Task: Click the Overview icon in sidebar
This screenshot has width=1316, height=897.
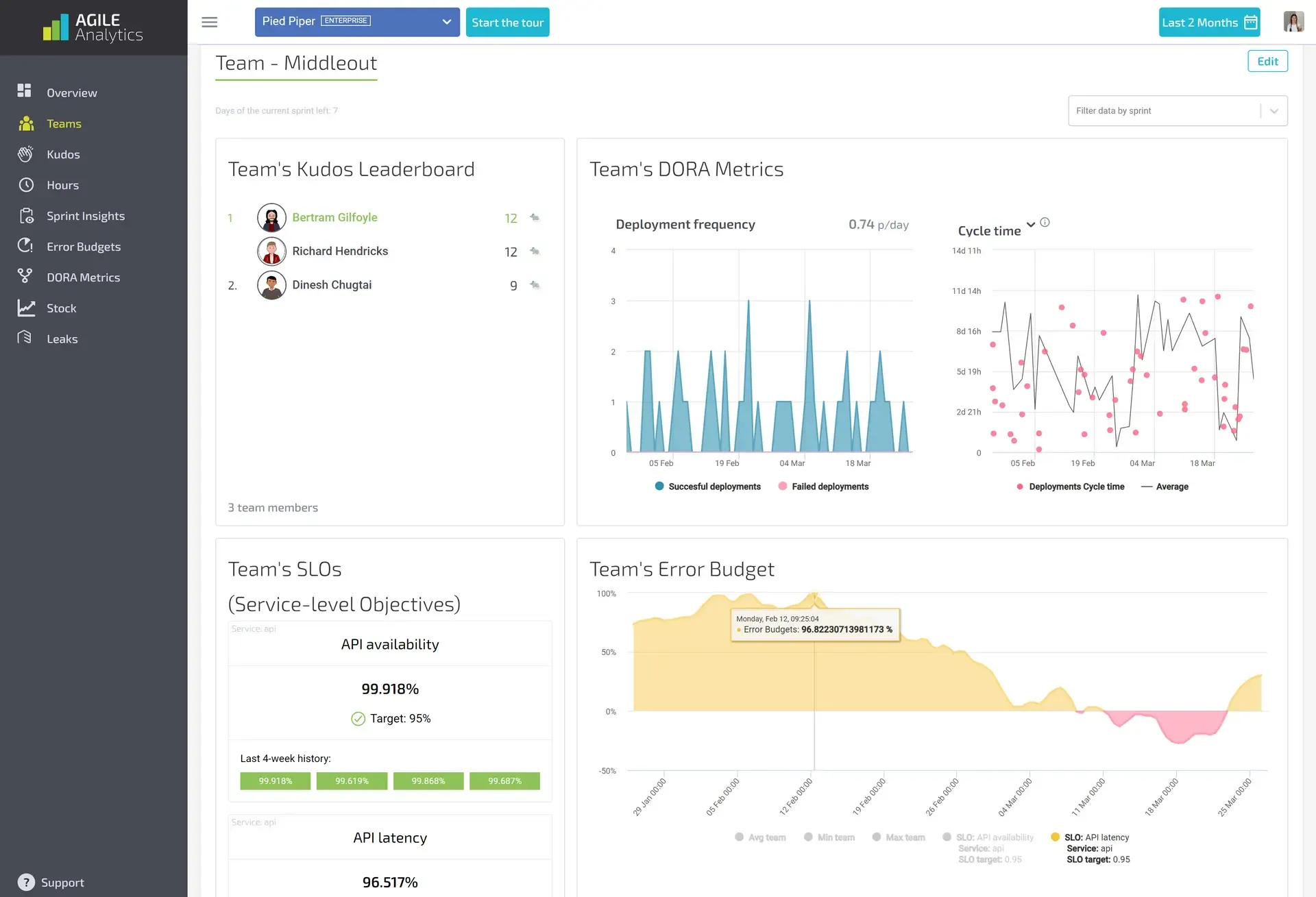Action: 25,92
